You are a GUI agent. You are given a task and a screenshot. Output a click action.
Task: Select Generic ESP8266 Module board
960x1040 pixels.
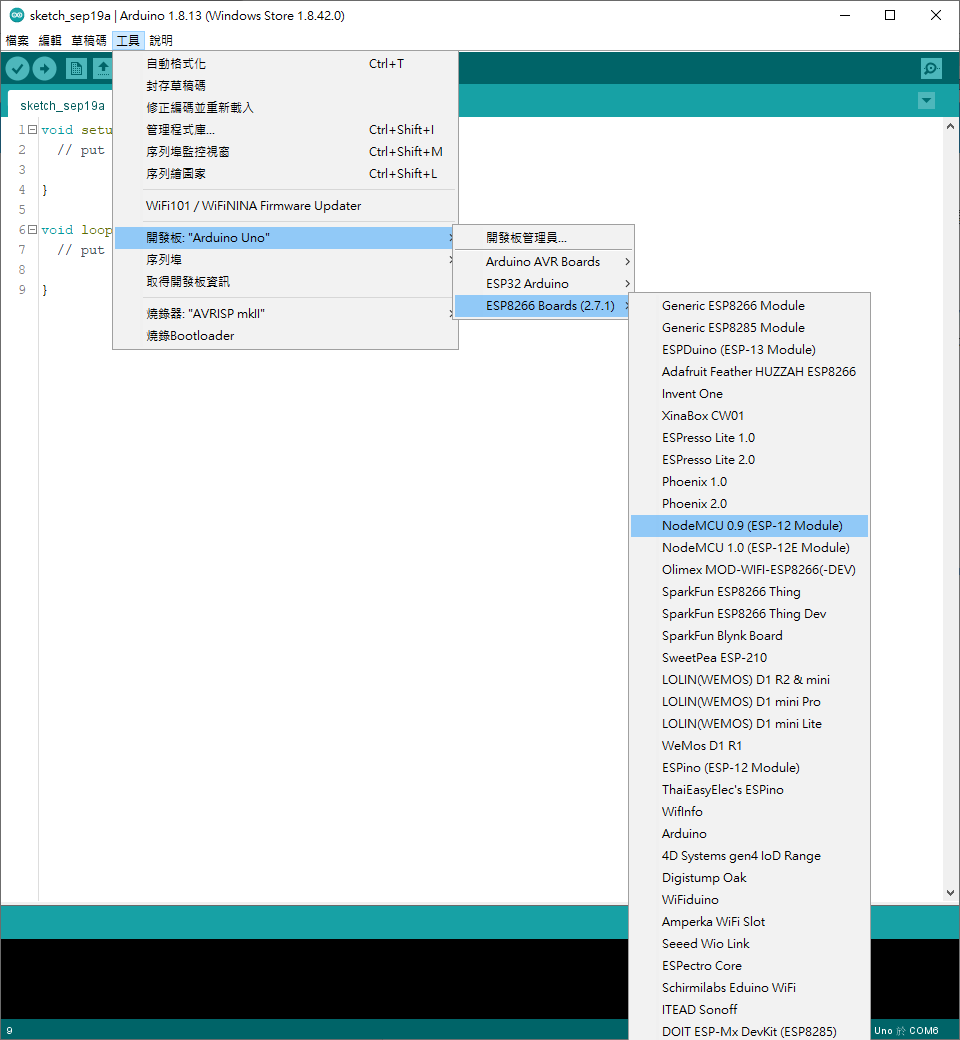(749, 306)
